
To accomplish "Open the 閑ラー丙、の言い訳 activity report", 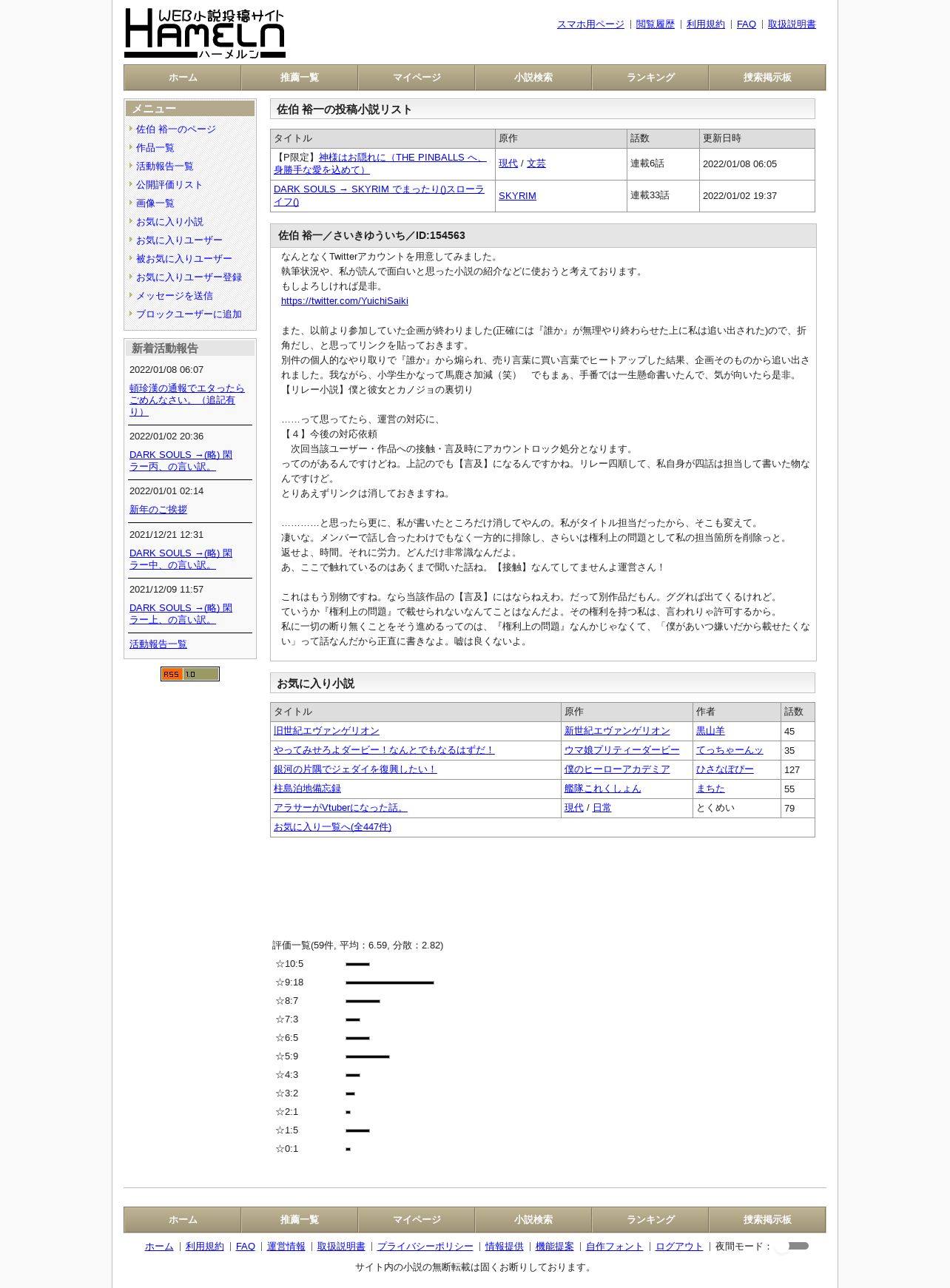I will [181, 461].
